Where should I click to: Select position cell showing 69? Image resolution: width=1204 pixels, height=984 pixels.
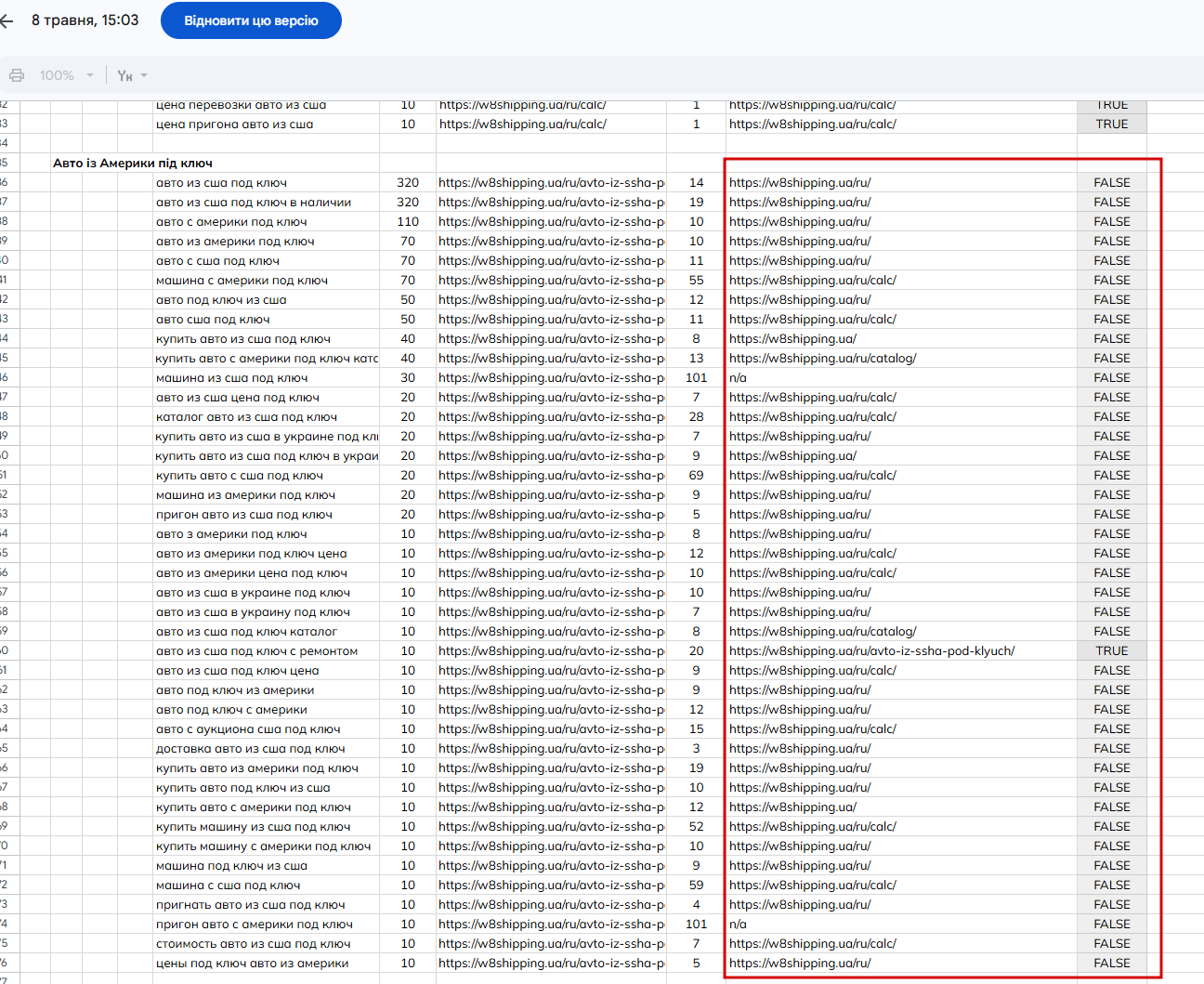coord(696,476)
